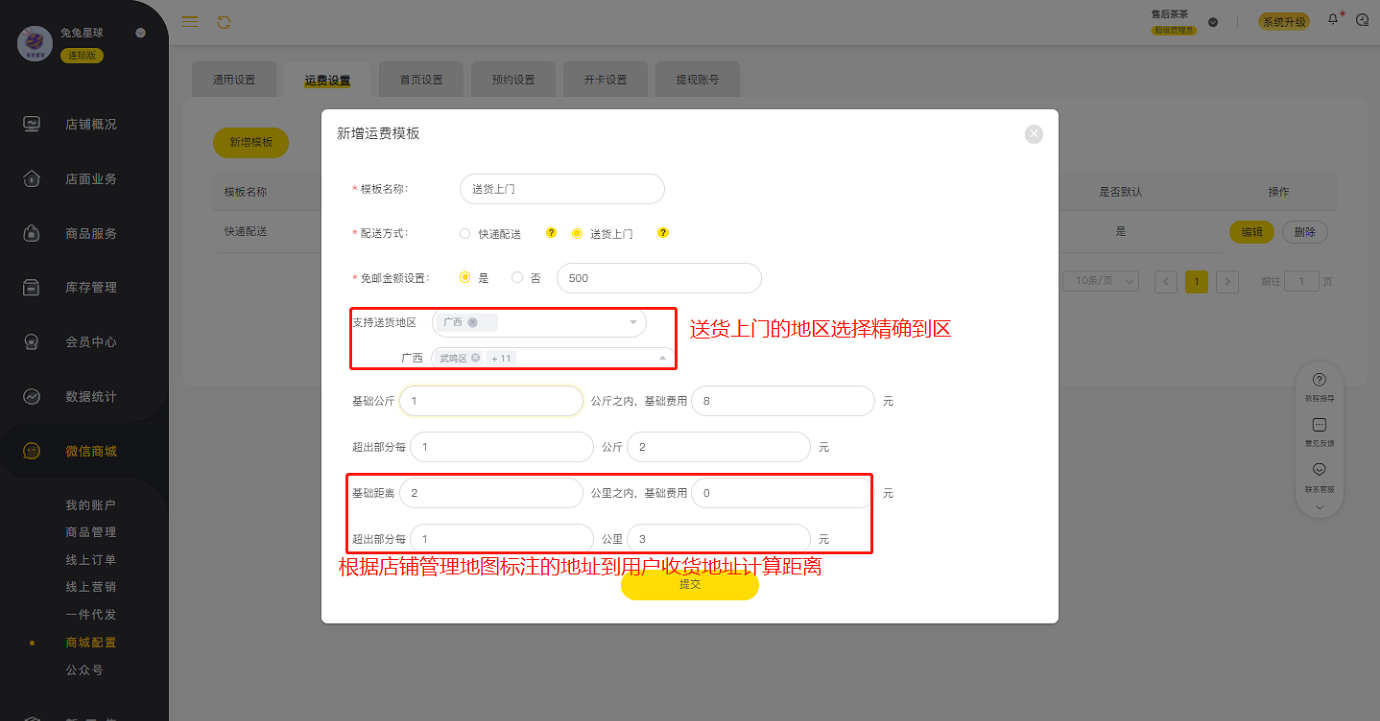Click the small dot next to store name
The image size is (1380, 721).
(140, 33)
